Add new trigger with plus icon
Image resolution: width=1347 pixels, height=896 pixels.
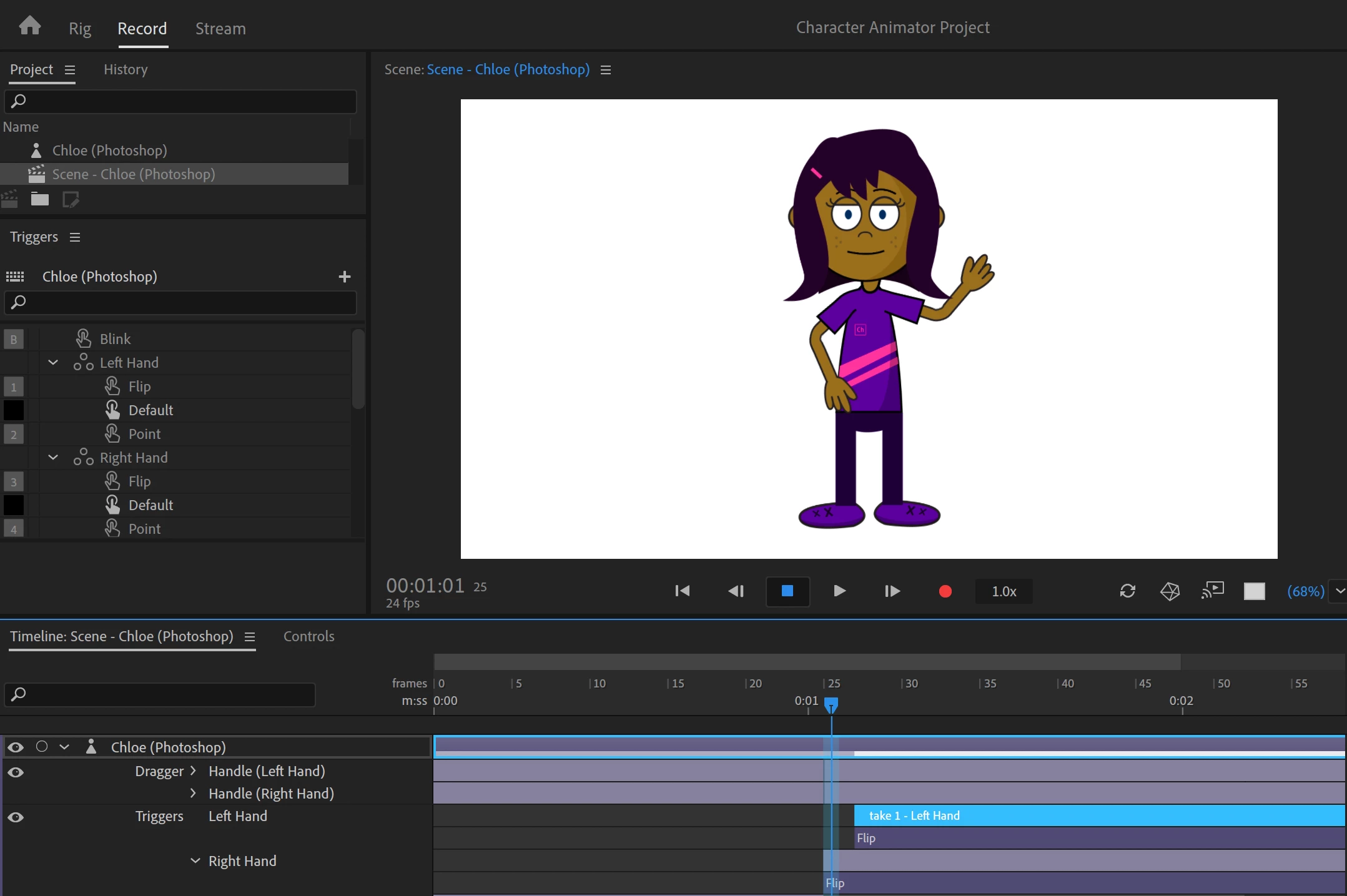tap(344, 277)
